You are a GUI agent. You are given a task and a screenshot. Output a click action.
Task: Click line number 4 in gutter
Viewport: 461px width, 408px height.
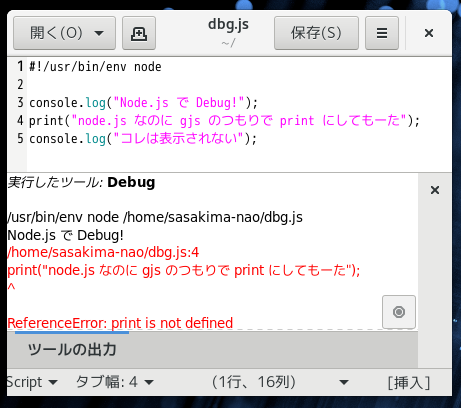pyautogui.click(x=20, y=121)
